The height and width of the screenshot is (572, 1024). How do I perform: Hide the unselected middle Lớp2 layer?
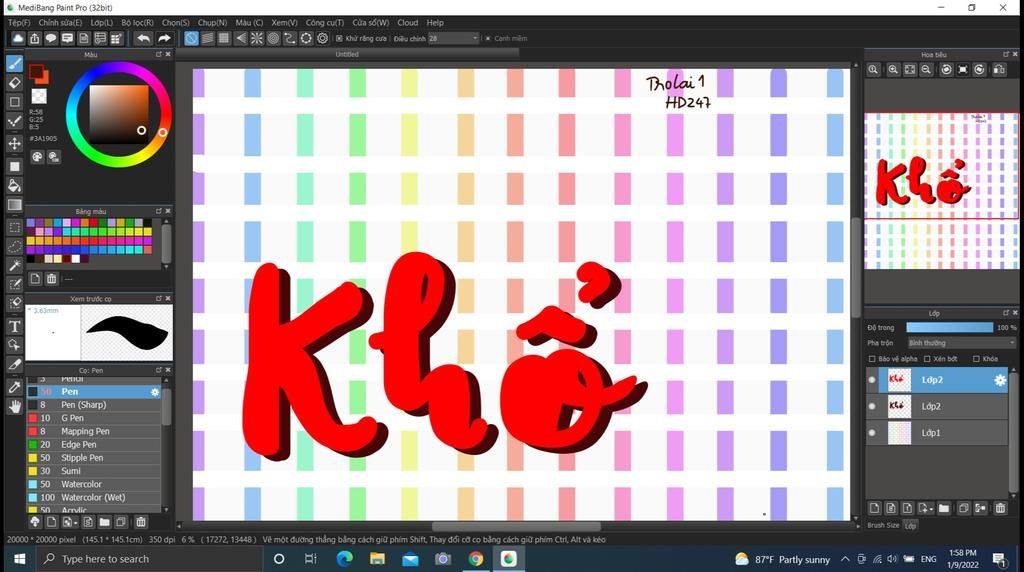872,406
